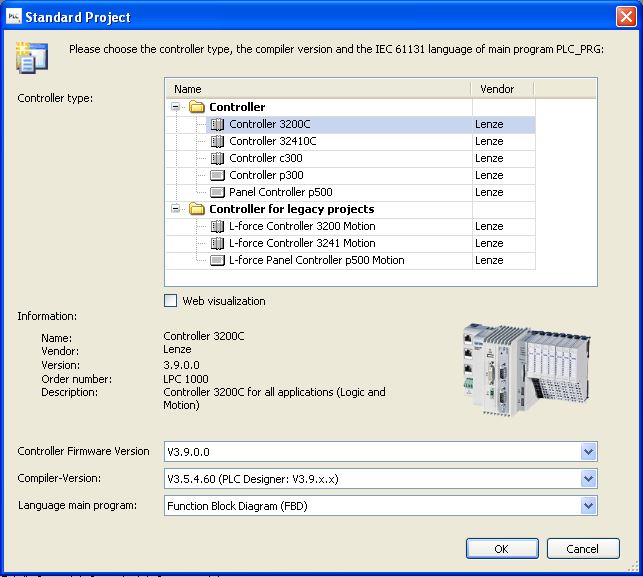Open the Compiler-Version dropdown arrow

(588, 479)
